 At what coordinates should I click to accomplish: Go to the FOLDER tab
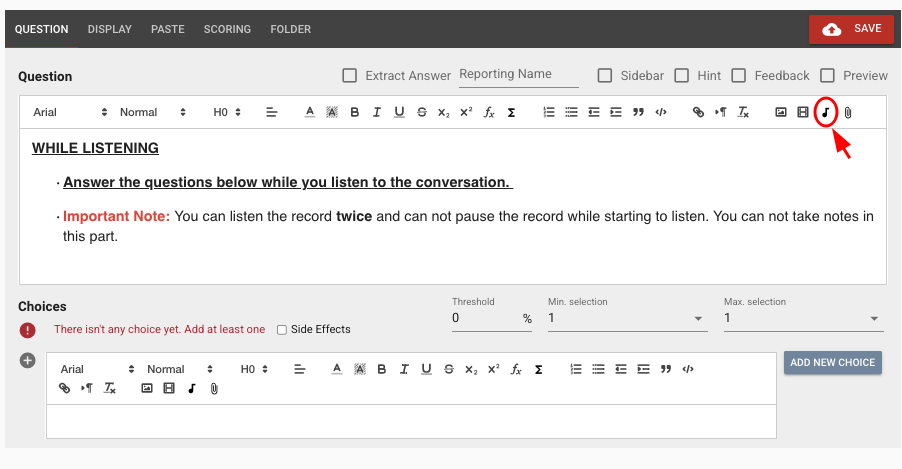(x=291, y=29)
